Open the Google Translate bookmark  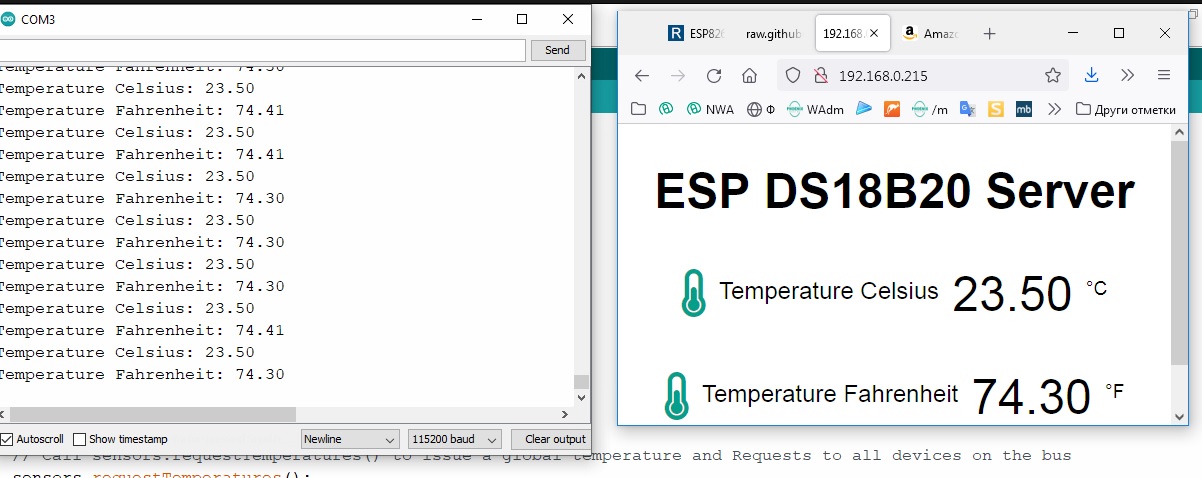(967, 109)
